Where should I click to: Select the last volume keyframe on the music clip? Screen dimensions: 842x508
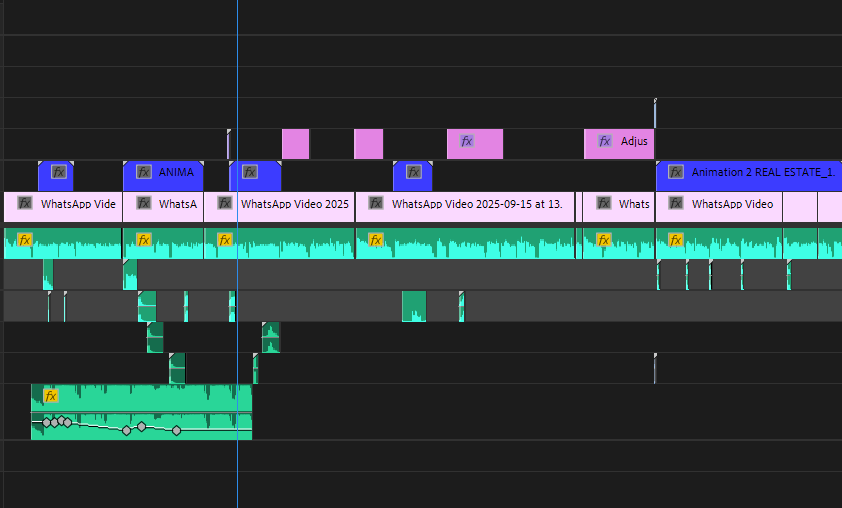point(176,430)
